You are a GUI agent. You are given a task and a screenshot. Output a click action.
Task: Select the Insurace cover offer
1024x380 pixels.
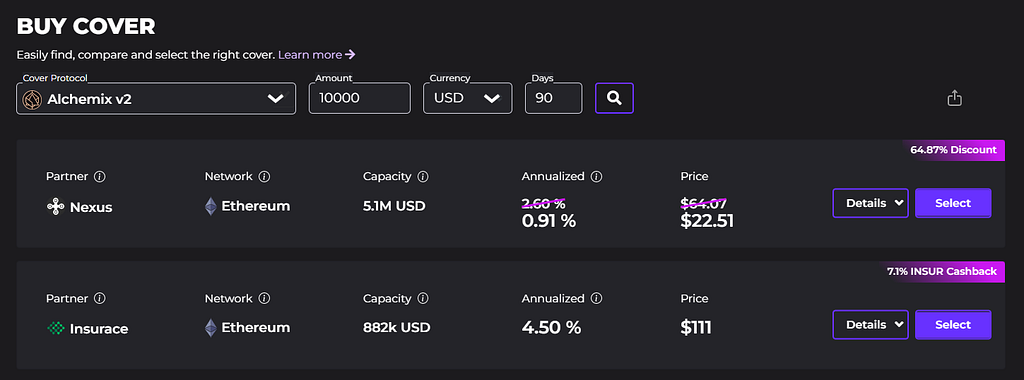(953, 325)
